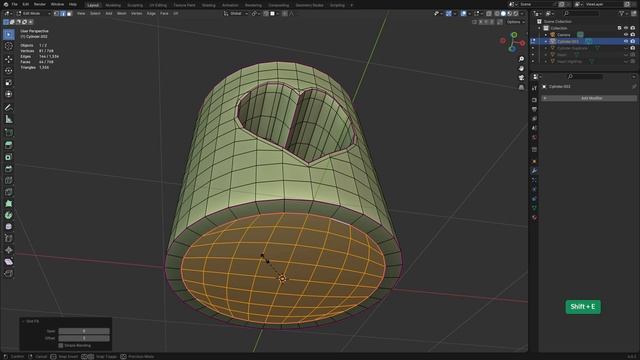Select the Move tool
The image size is (640, 360).
point(9,59)
